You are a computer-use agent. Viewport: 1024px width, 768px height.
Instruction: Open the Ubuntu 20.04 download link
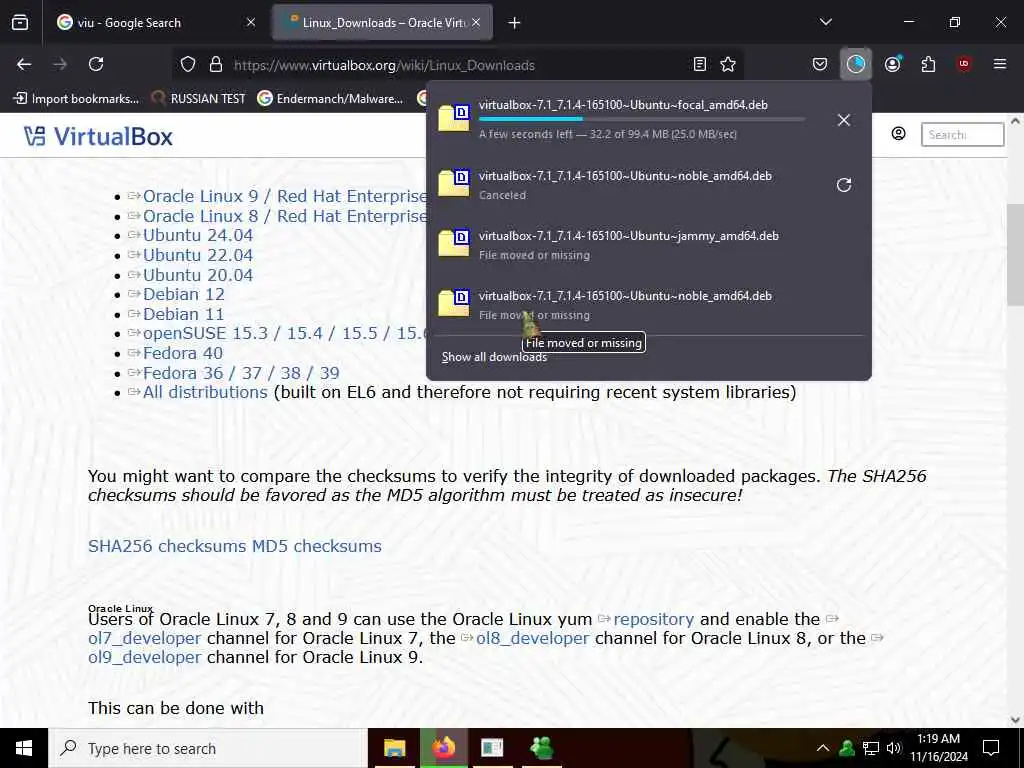pos(198,275)
